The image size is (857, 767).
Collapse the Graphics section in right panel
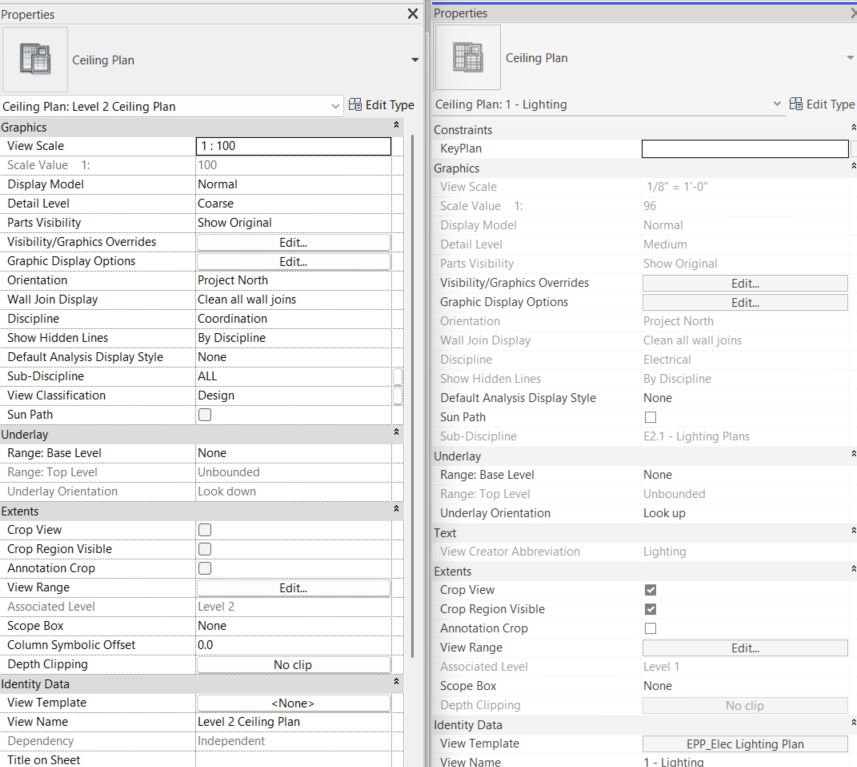(853, 166)
